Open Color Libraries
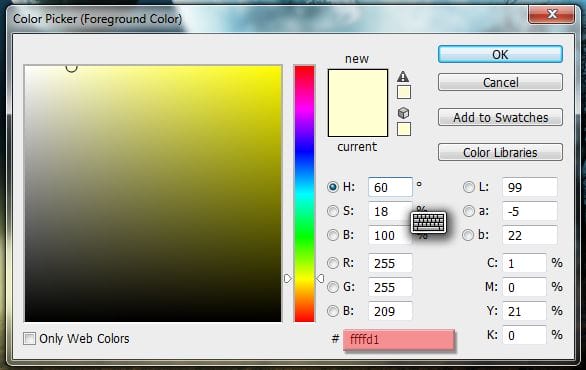Screen dimensions: 586x370 click(x=500, y=152)
